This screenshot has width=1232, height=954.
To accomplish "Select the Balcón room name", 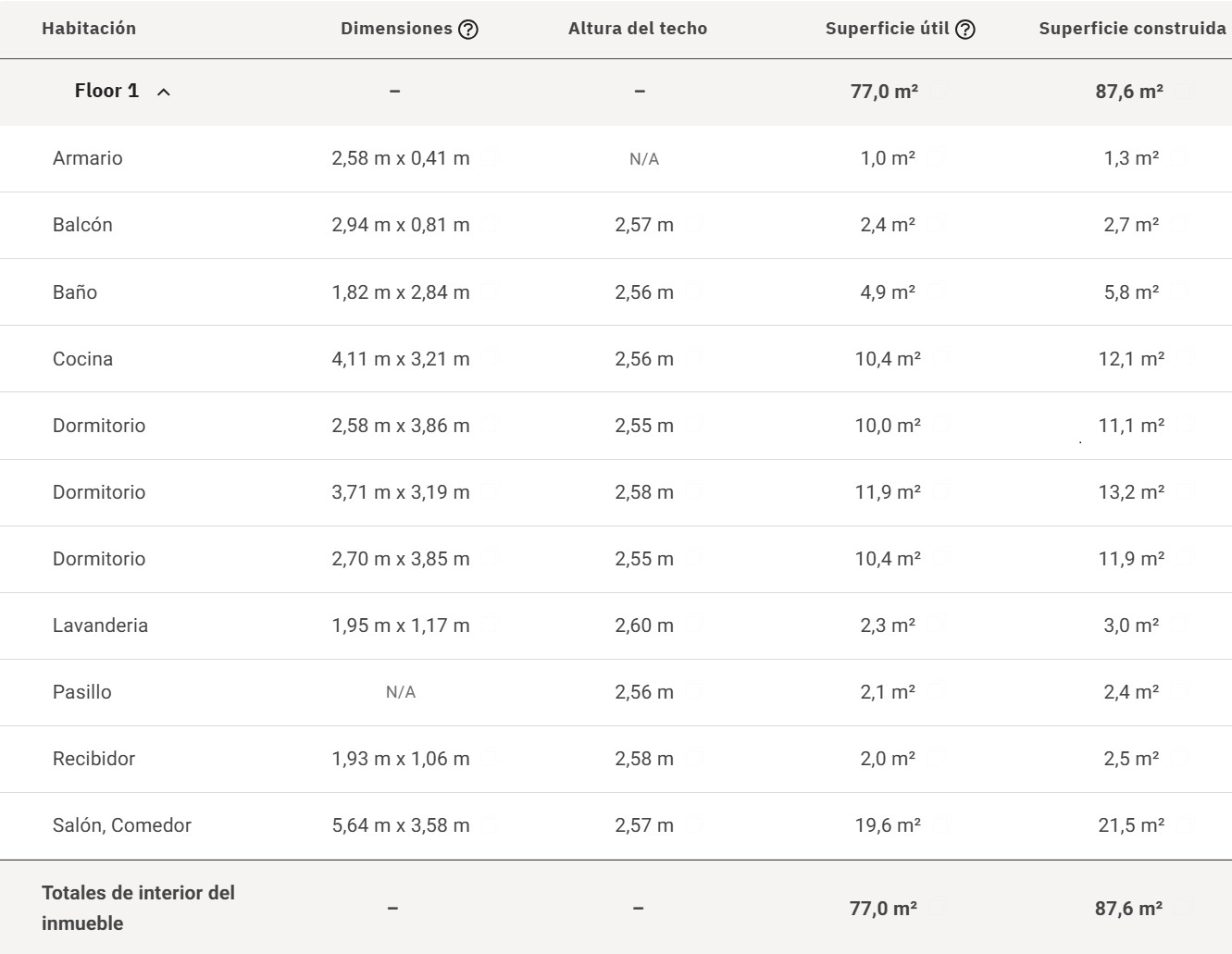I will (82, 225).
